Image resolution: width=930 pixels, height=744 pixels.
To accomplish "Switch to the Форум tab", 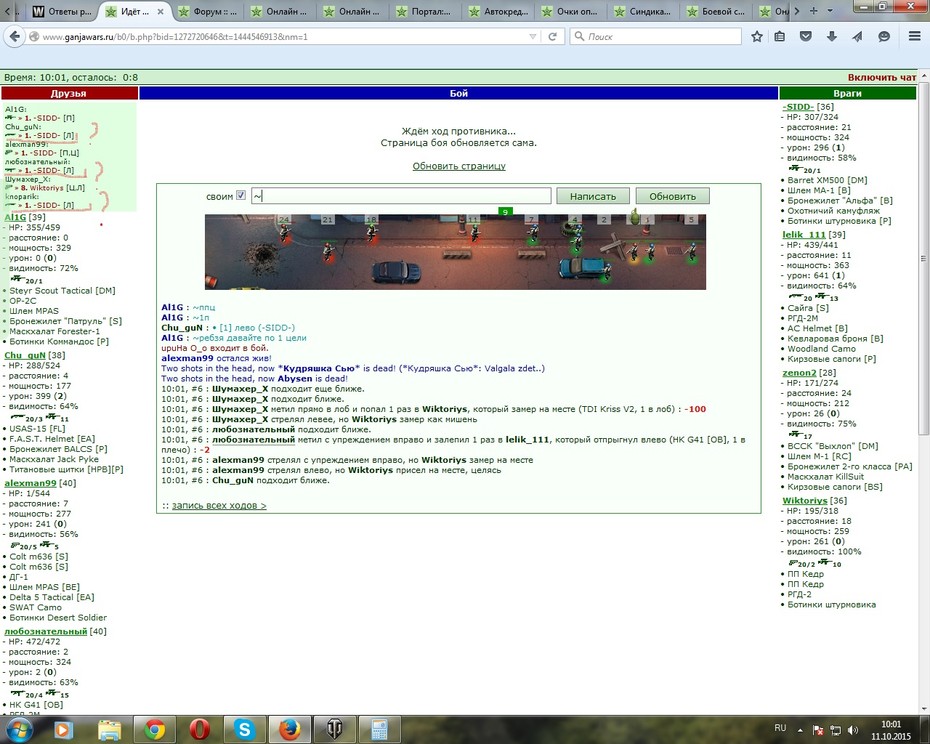I will (x=208, y=11).
